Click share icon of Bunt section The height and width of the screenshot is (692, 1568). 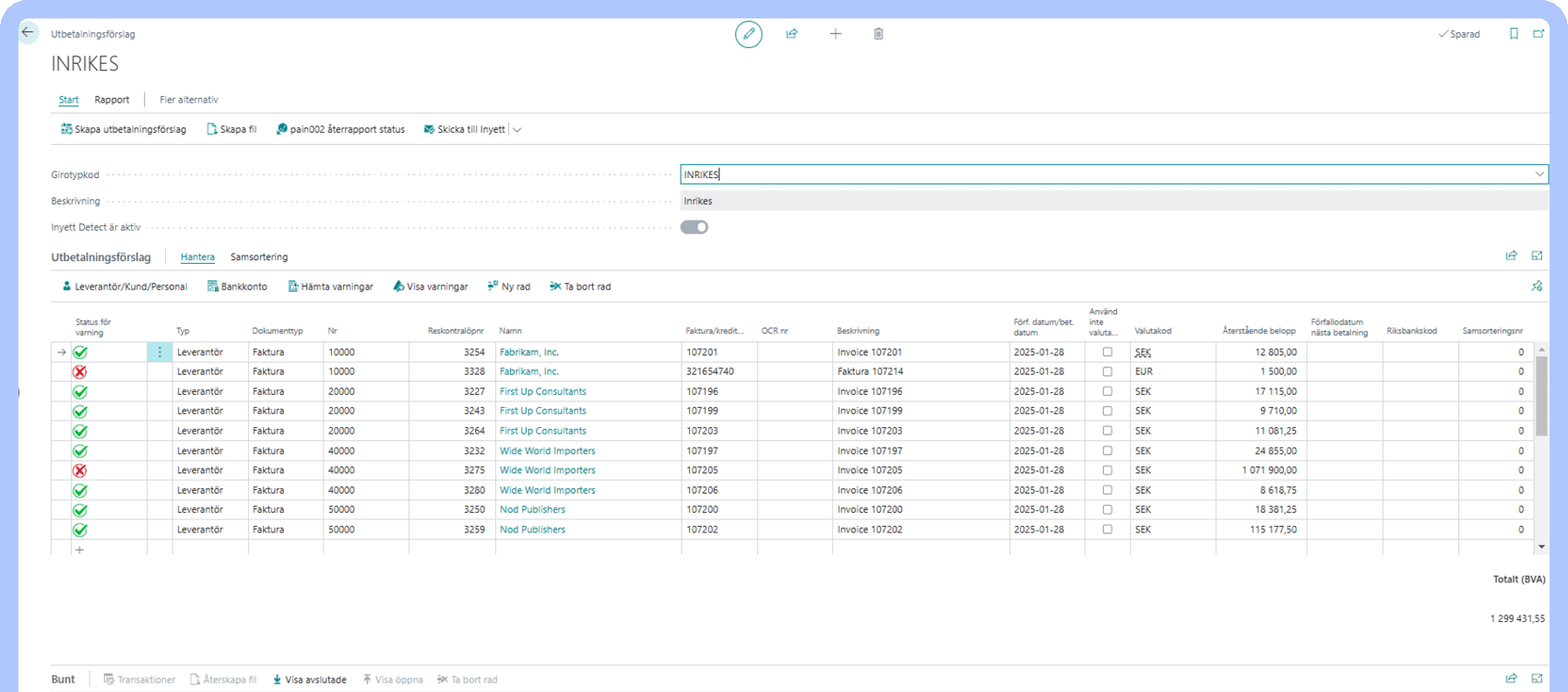(1511, 678)
